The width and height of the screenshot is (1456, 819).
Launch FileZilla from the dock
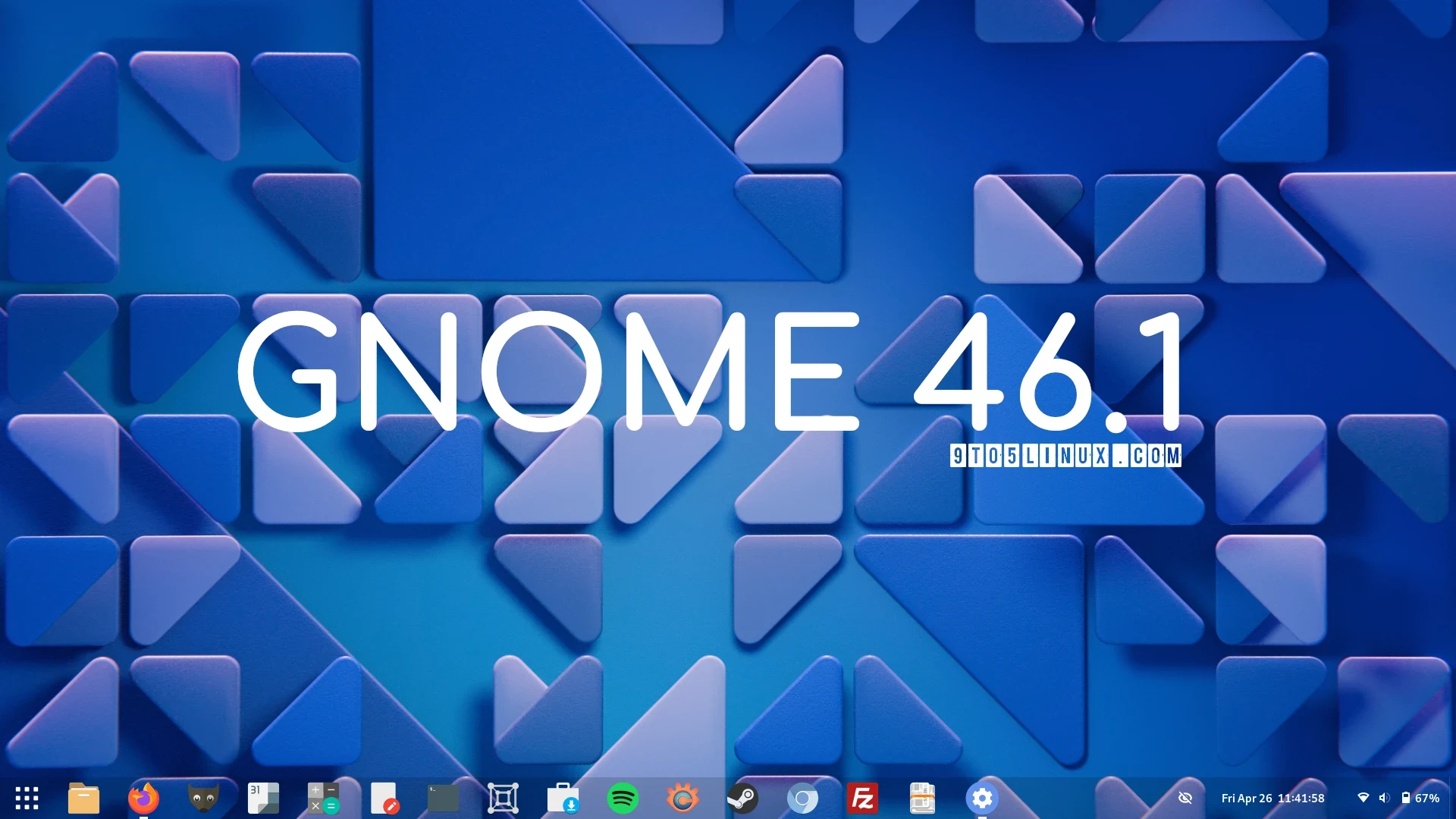pyautogui.click(x=862, y=798)
